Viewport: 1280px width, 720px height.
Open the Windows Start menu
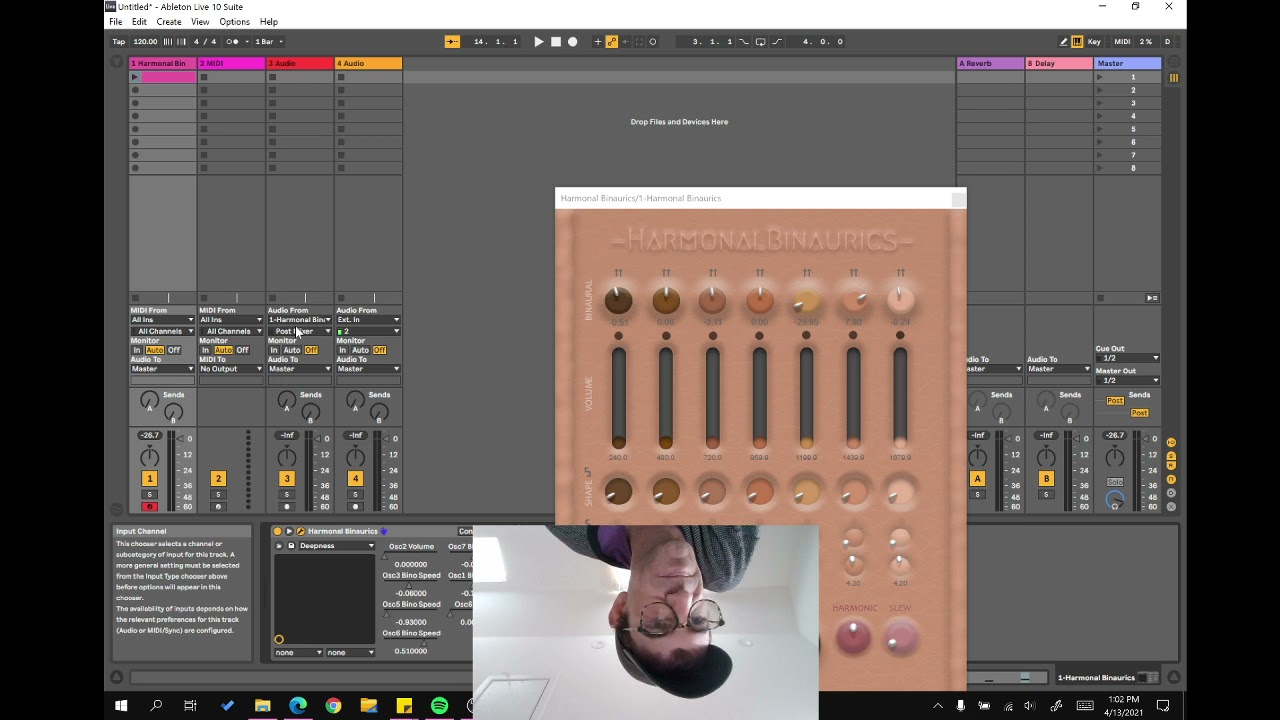[121, 706]
